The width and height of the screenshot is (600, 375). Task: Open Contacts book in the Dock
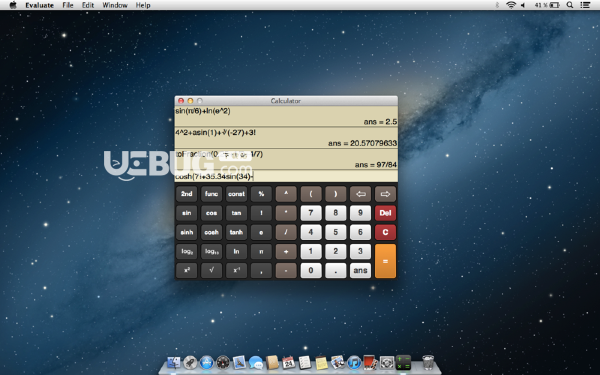(x=272, y=362)
